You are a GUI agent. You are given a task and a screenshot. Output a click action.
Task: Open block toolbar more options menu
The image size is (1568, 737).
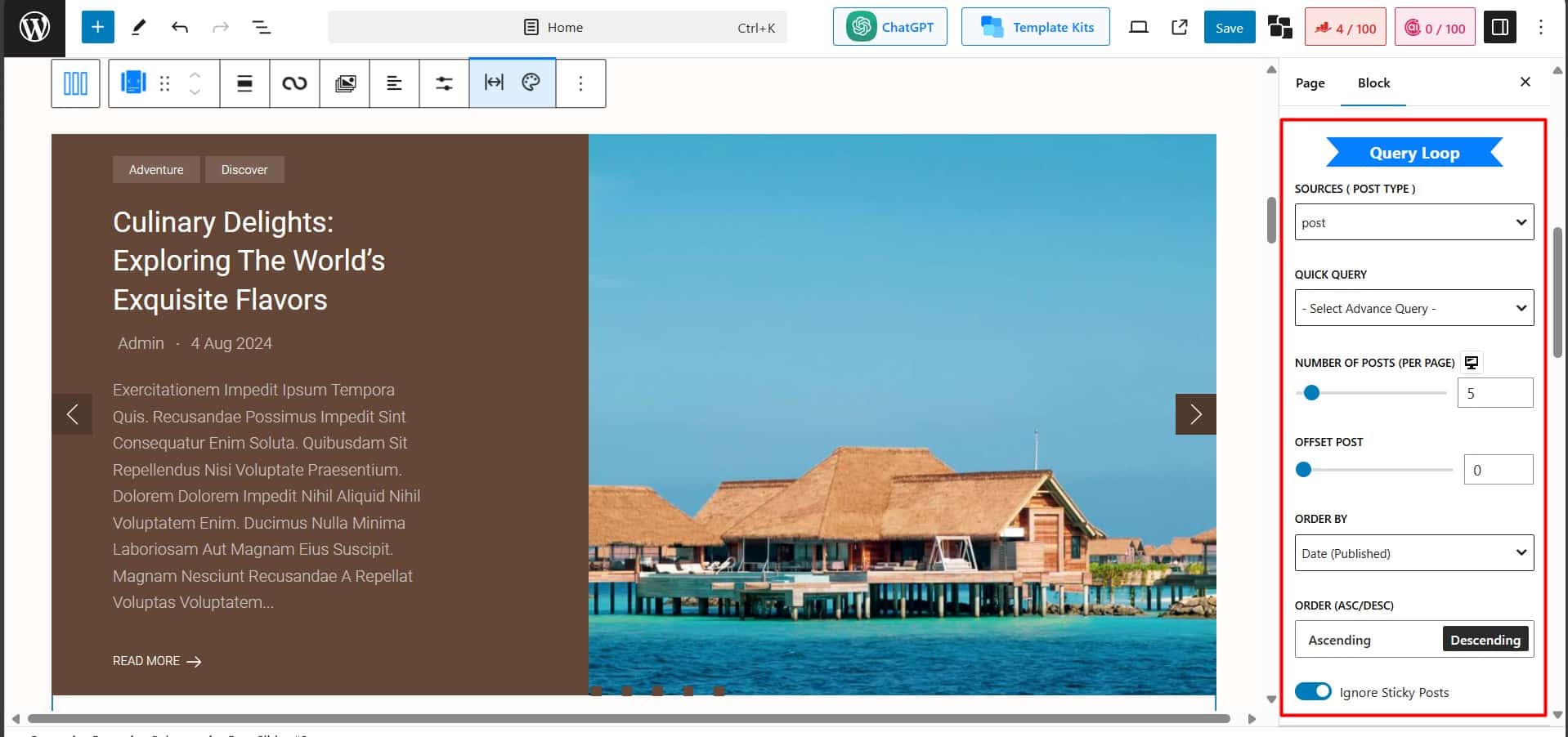coord(580,83)
